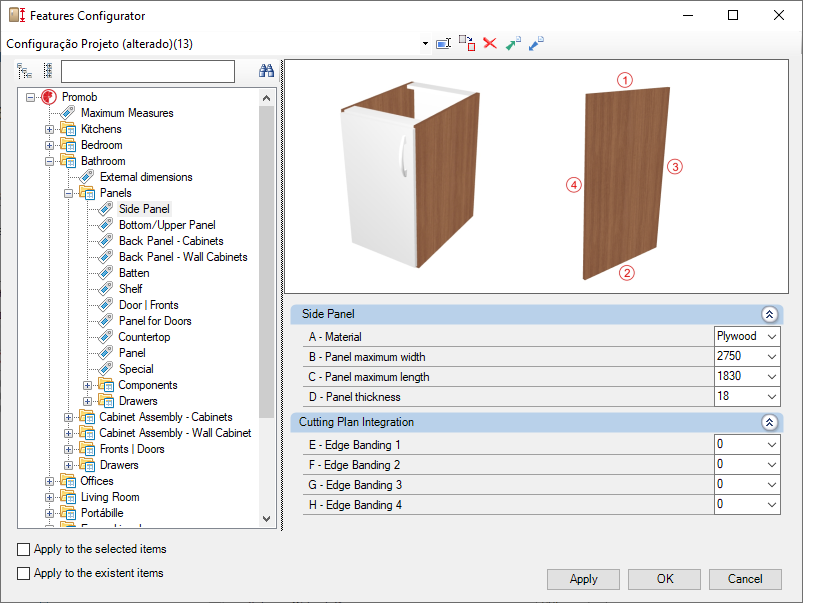This screenshot has height=615, width=815.
Task: Select the Batten tree item
Action: [134, 273]
